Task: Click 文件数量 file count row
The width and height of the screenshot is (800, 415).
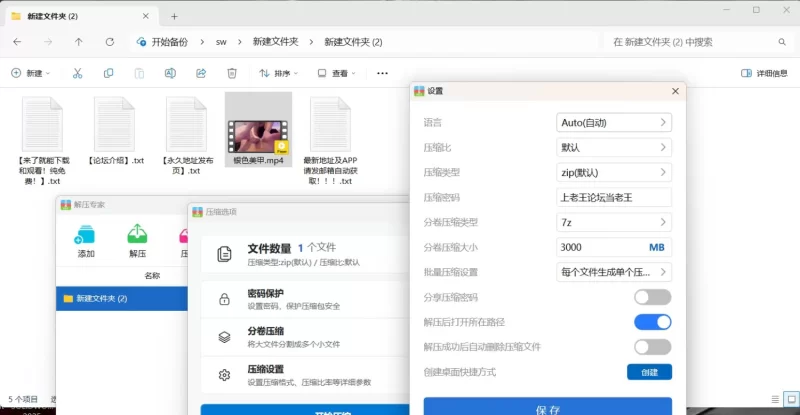Action: tap(305, 254)
